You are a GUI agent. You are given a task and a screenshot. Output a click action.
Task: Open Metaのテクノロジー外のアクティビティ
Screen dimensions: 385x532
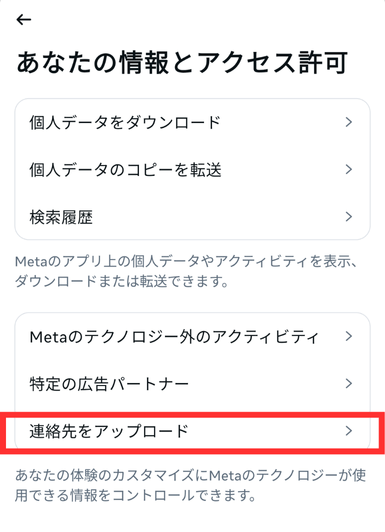pos(192,337)
